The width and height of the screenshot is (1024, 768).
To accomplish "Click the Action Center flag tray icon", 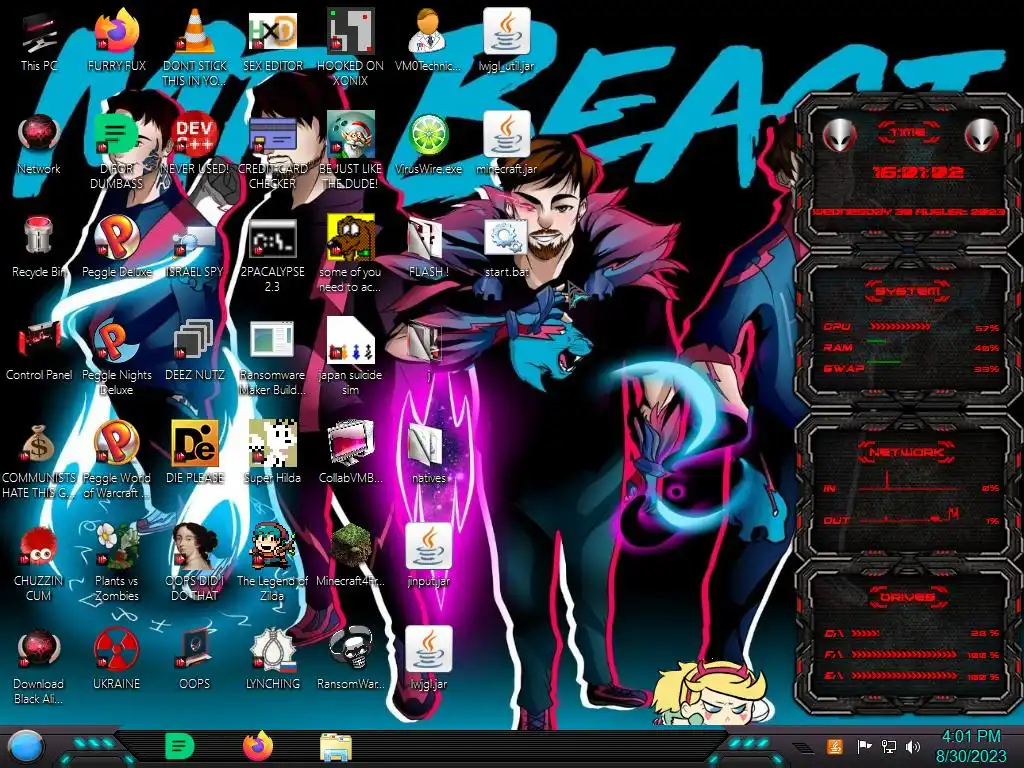I will tap(864, 746).
